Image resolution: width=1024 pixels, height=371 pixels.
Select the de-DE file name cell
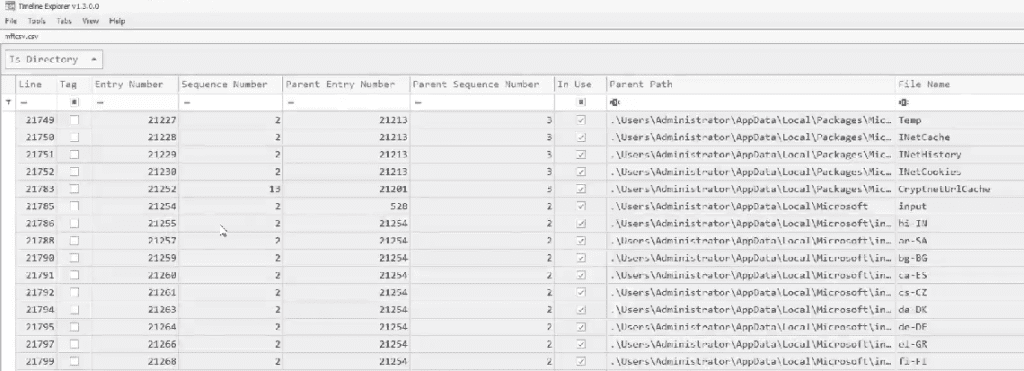click(959, 327)
